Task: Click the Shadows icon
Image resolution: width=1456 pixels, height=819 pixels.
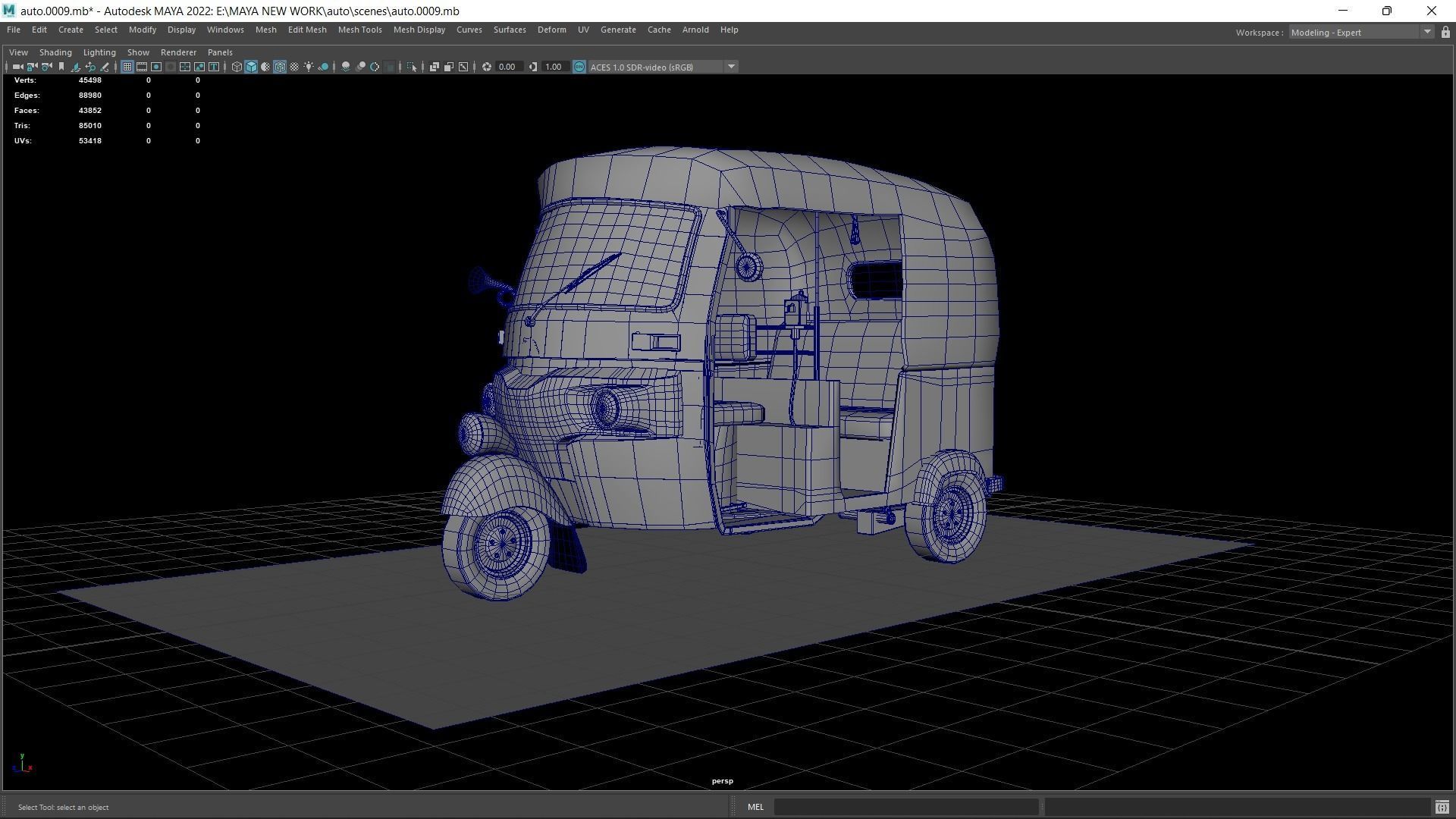Action: point(323,67)
